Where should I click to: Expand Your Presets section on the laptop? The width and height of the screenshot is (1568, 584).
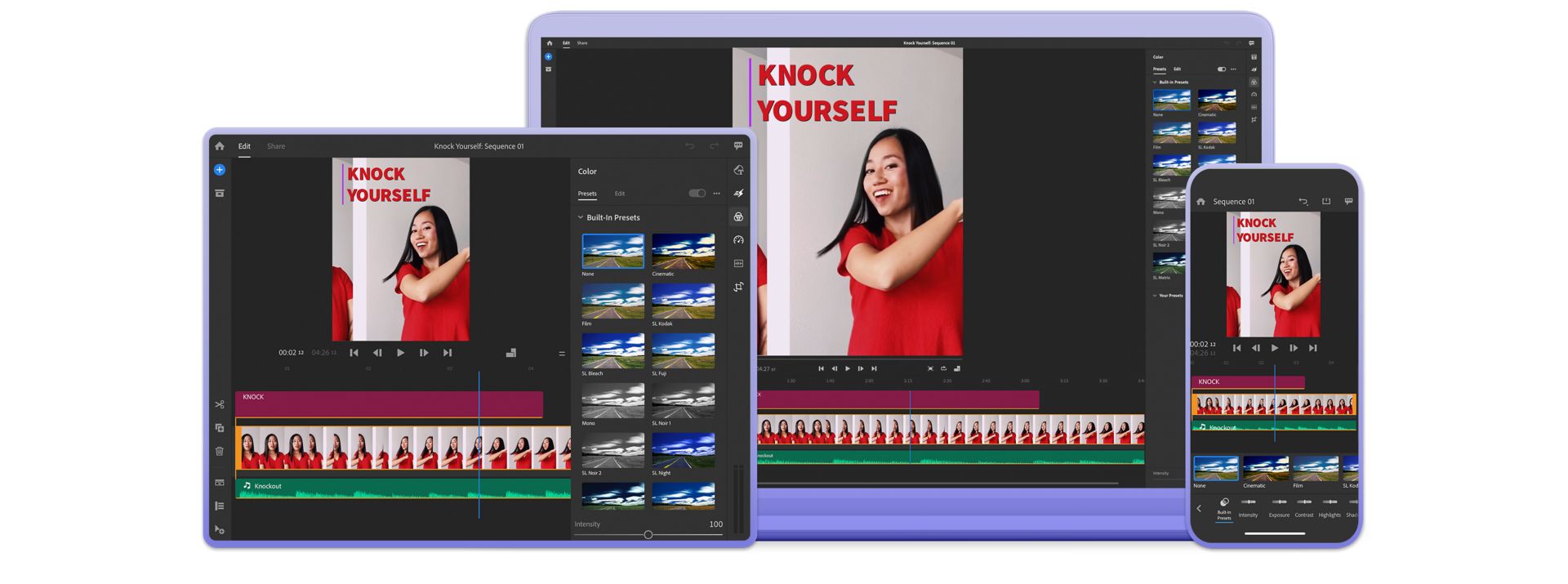pyautogui.click(x=1154, y=296)
